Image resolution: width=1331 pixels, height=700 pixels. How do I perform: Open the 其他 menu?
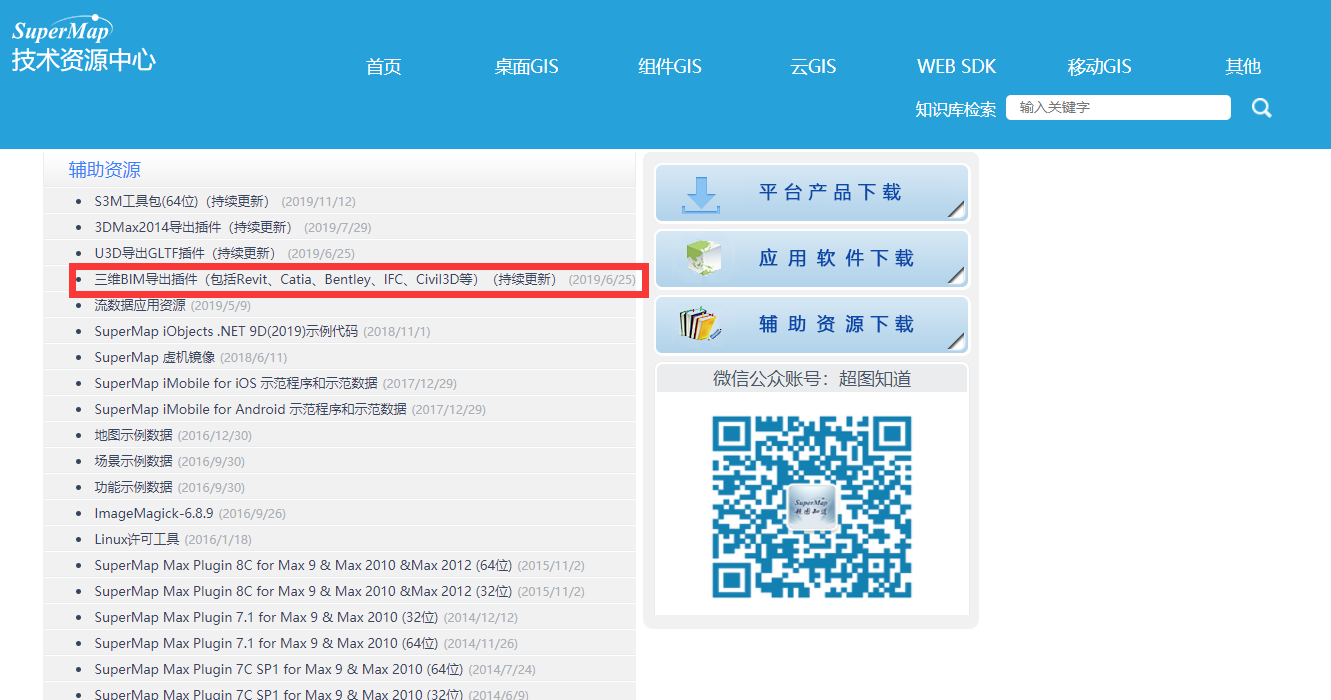click(x=1243, y=67)
